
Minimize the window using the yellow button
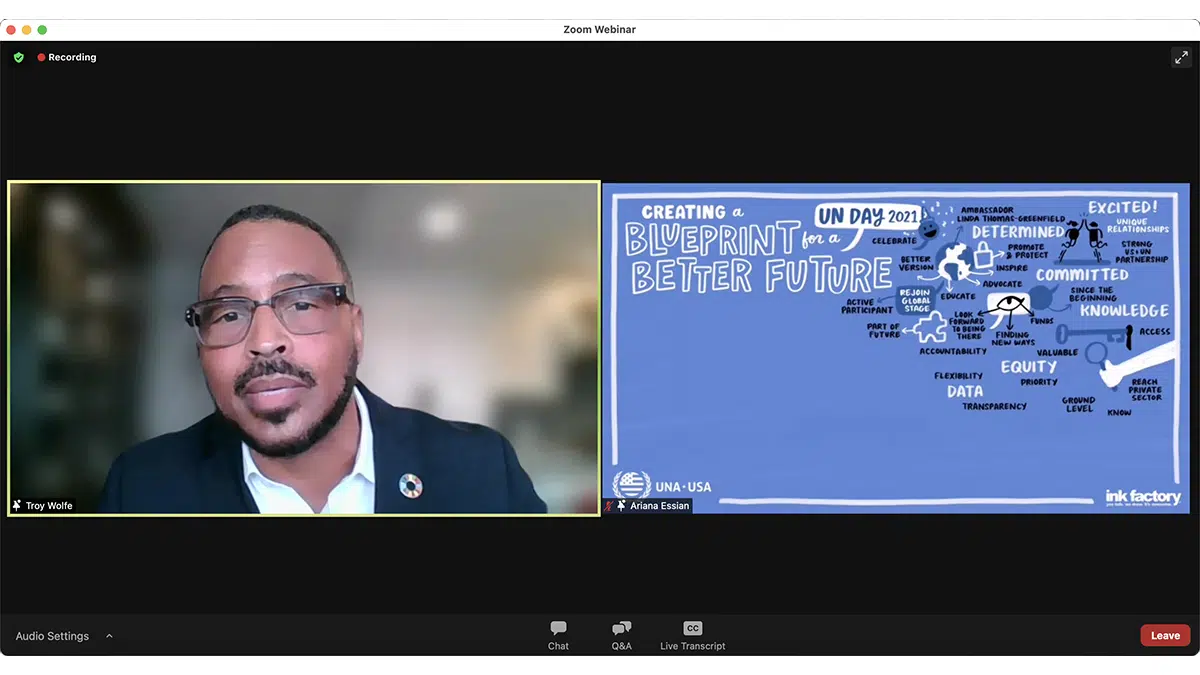[27, 30]
